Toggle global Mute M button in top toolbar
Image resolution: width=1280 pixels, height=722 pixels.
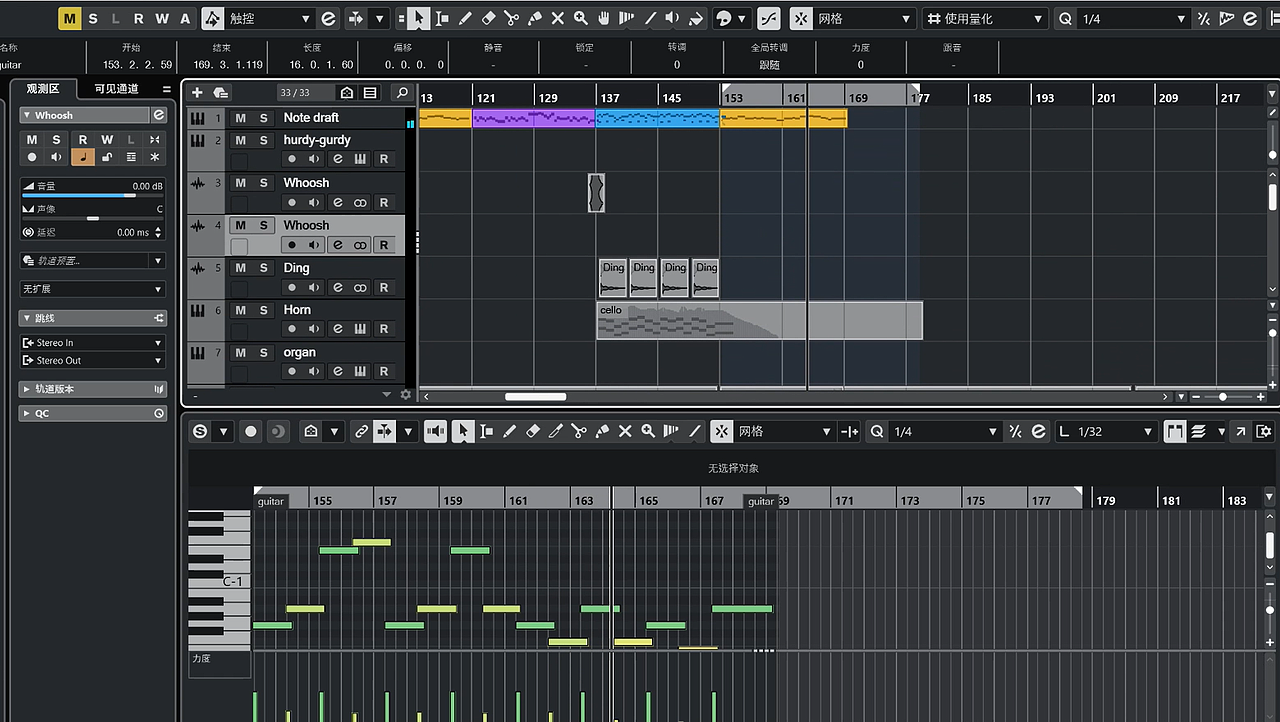(x=70, y=18)
